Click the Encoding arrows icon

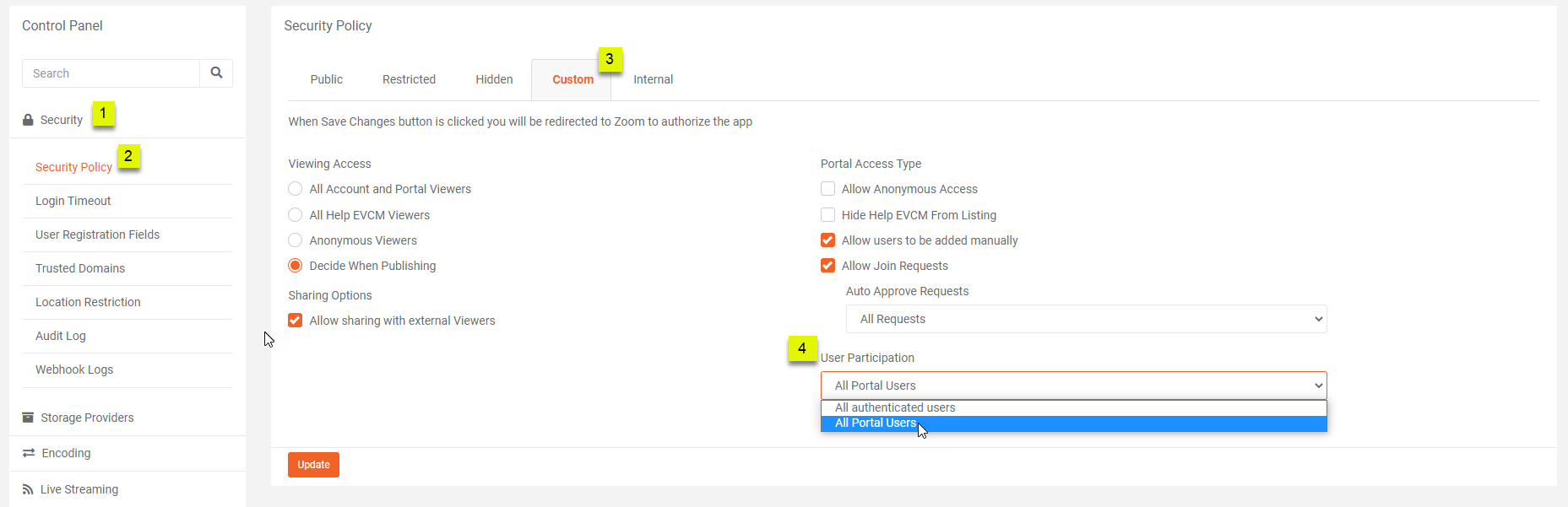click(29, 453)
